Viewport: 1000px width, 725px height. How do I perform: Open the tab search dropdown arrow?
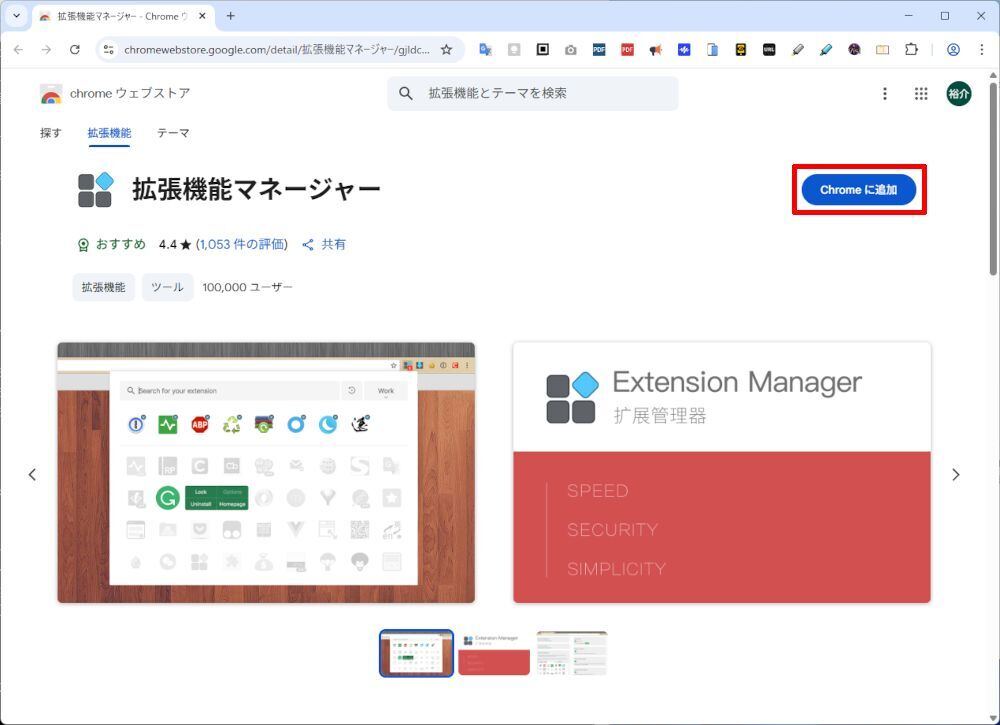coord(17,16)
